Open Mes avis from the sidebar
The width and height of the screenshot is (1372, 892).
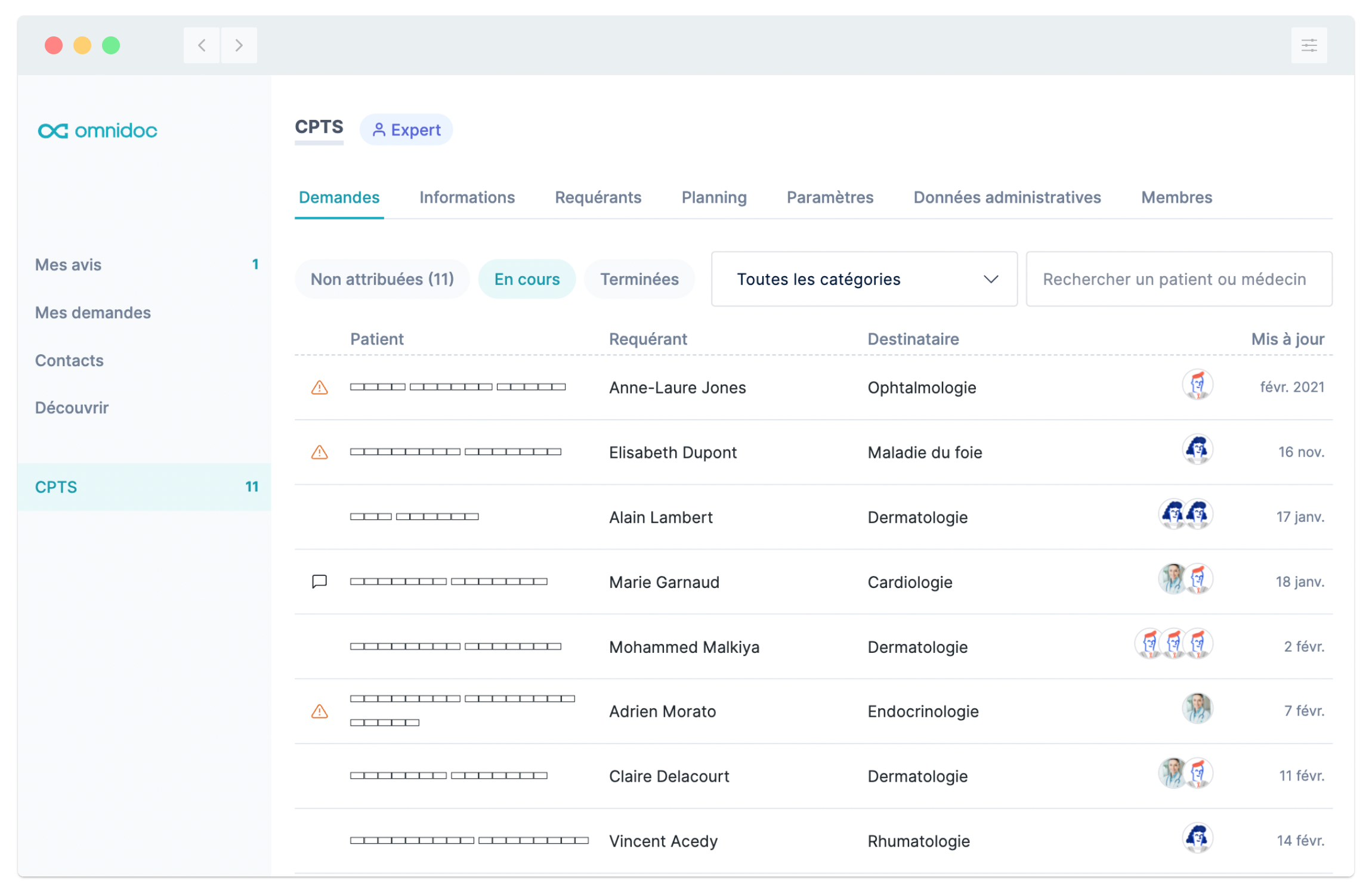pyautogui.click(x=68, y=265)
